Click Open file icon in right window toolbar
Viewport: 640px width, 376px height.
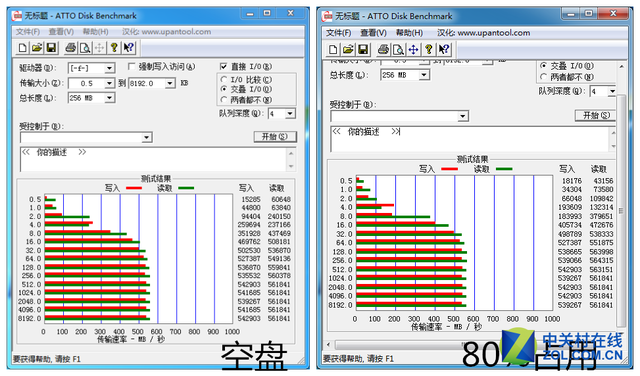click(348, 49)
